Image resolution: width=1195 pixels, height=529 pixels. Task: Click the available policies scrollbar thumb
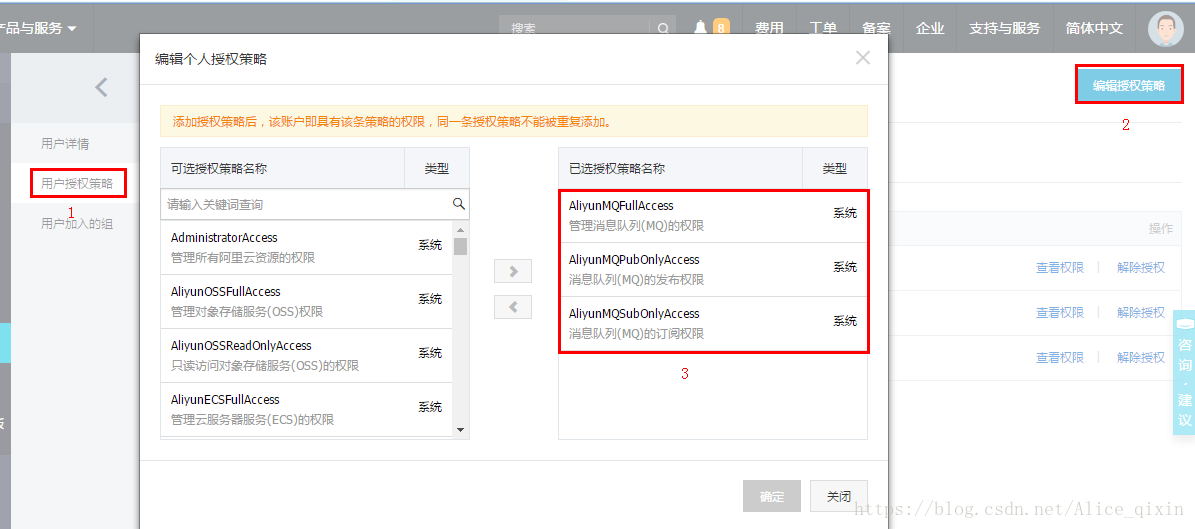click(460, 246)
